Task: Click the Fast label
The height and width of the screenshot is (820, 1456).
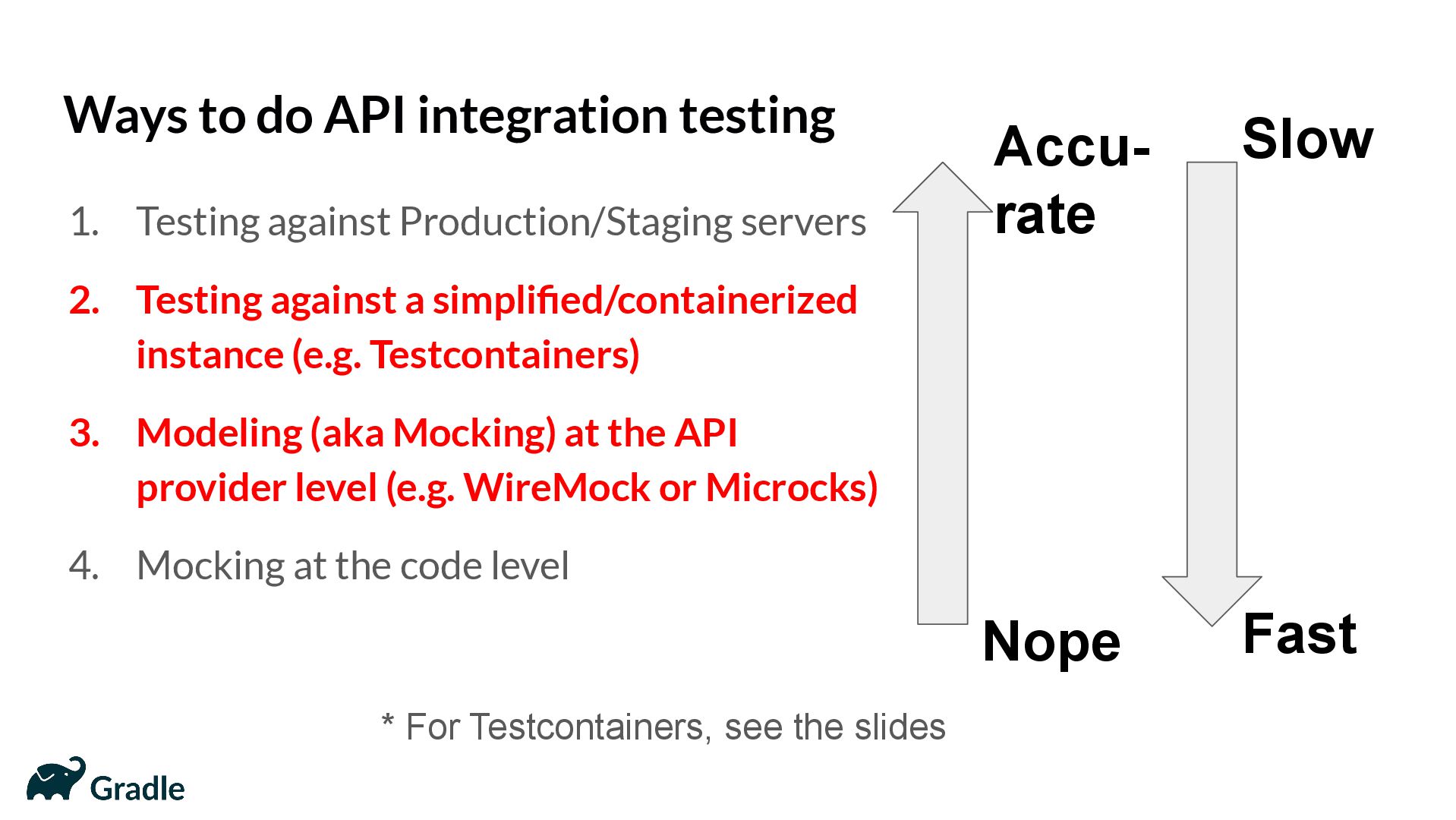Action: coord(1300,634)
